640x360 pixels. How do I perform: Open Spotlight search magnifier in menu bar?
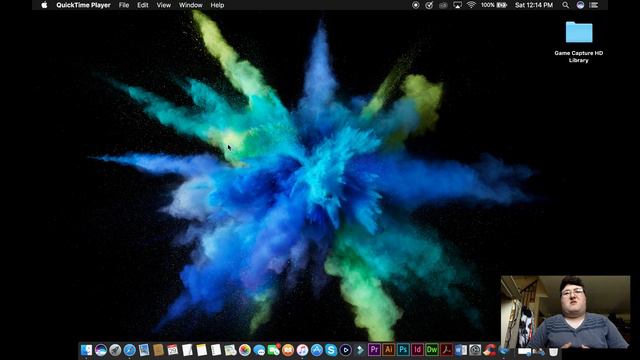[565, 5]
